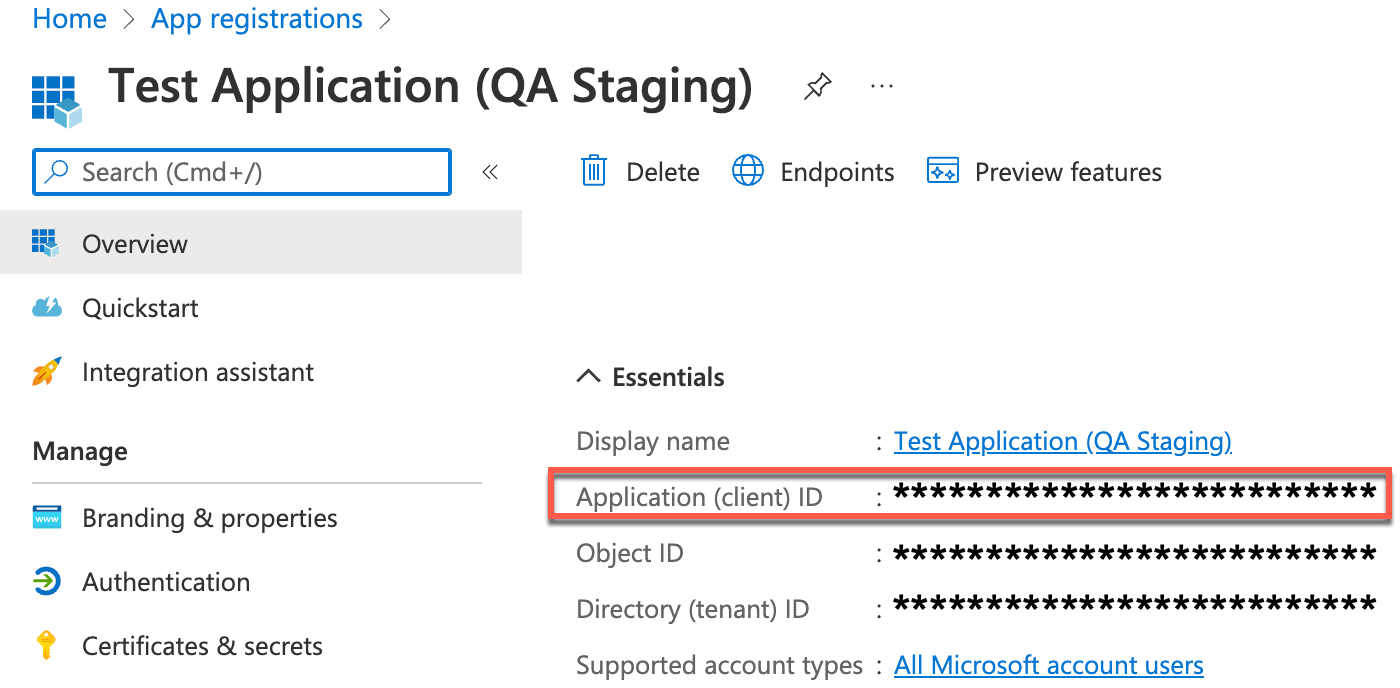Screen dimensions: 1400x688
Task: Click the Delete trash icon
Action: [594, 172]
